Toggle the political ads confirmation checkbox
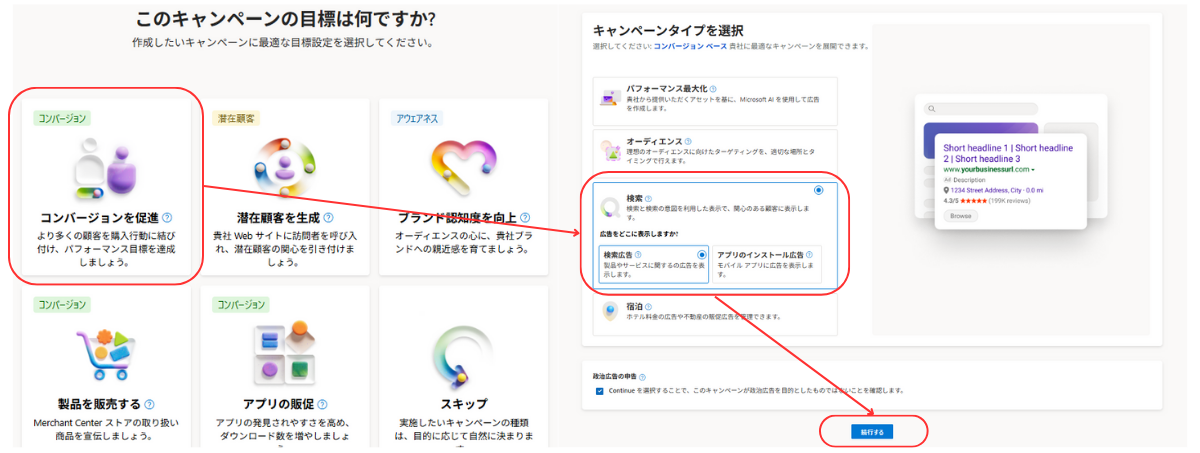The height and width of the screenshot is (453, 1200). click(599, 390)
